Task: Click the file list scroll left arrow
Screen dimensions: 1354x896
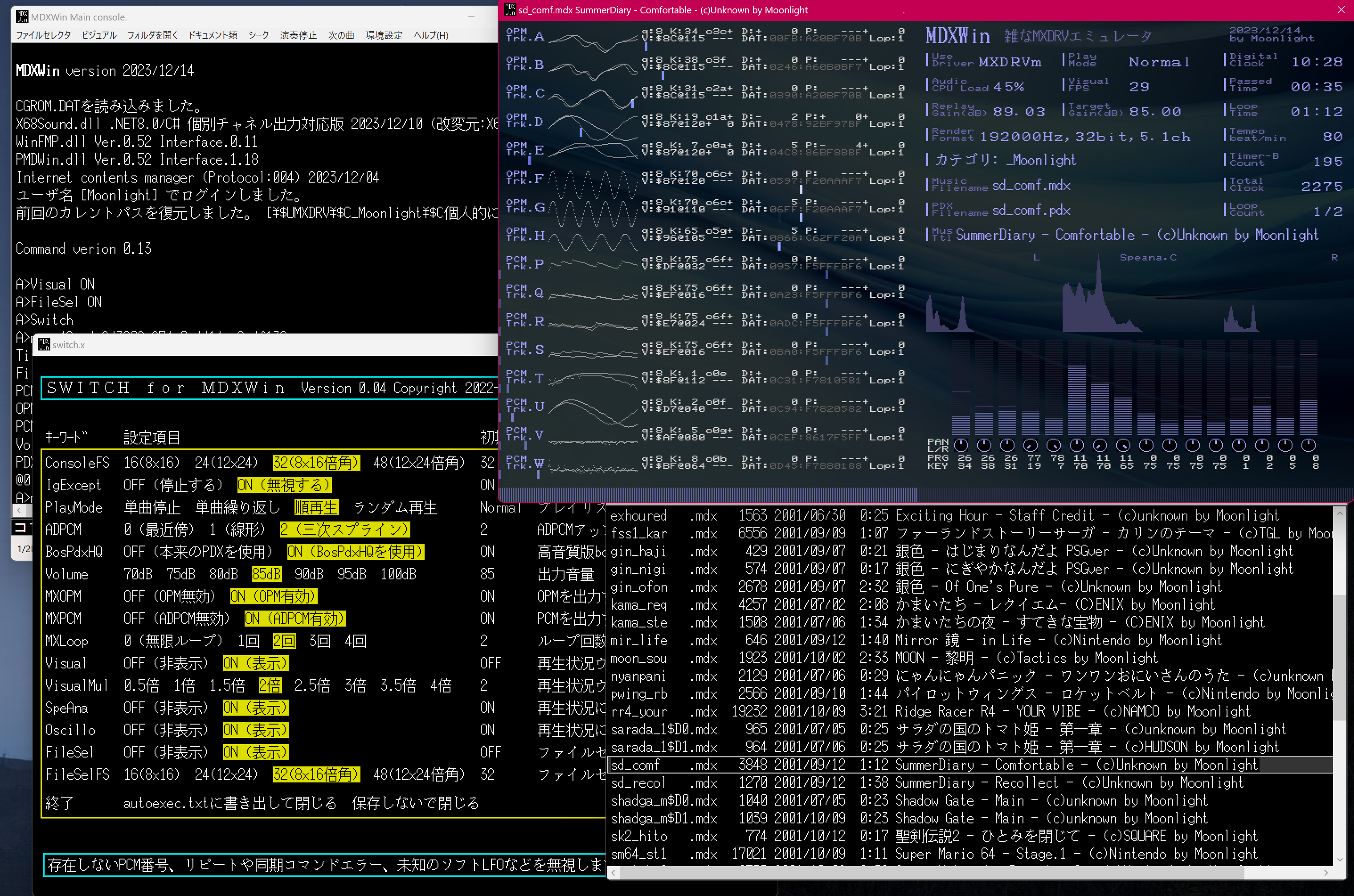Action: tap(614, 873)
